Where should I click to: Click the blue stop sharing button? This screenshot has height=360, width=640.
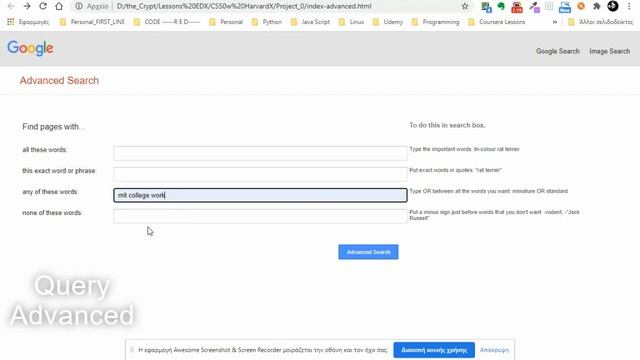pos(434,350)
